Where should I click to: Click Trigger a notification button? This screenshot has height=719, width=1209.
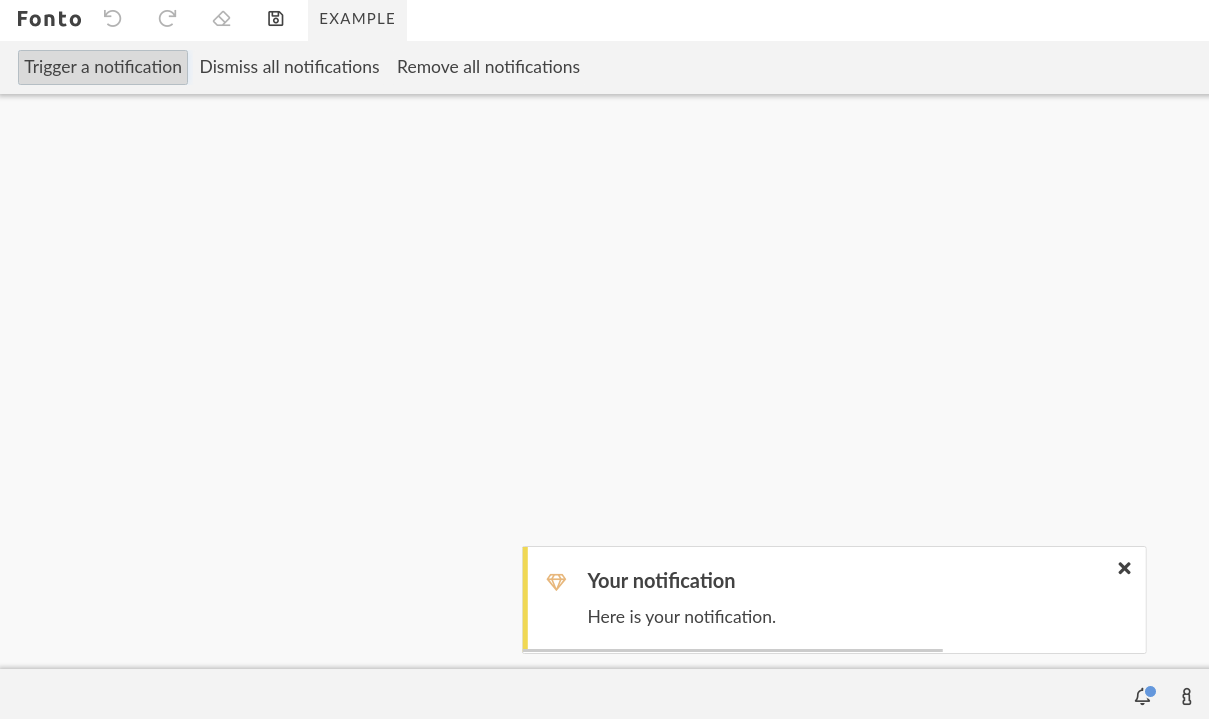[103, 67]
